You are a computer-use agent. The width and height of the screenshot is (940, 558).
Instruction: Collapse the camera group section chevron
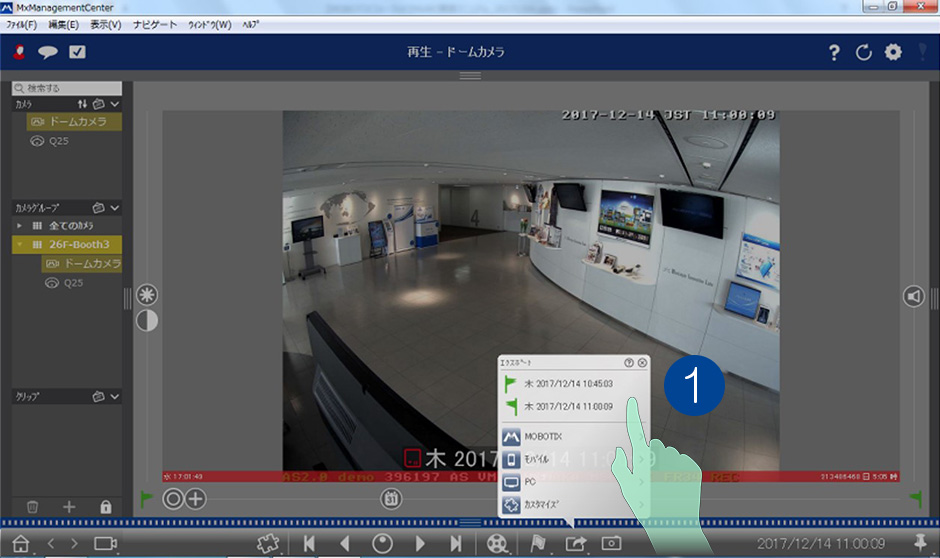point(115,207)
